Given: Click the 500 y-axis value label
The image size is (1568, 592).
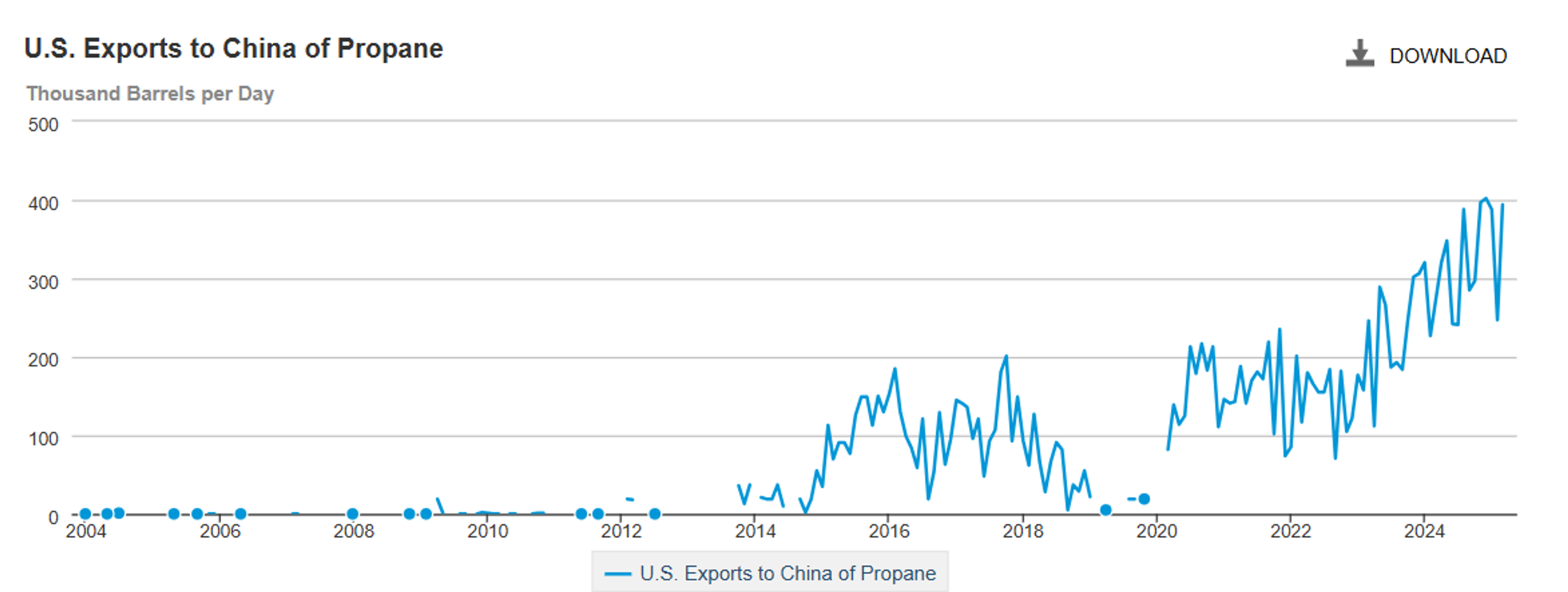Looking at the screenshot, I should click(x=43, y=125).
